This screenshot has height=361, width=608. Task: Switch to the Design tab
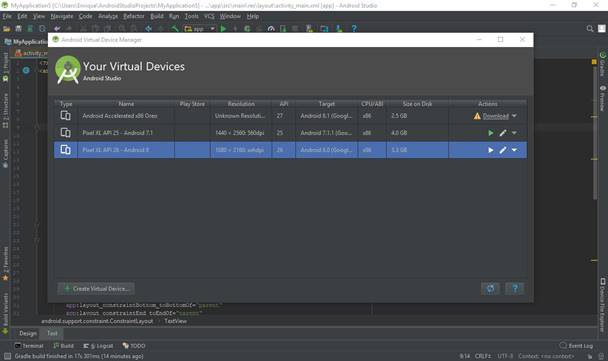pyautogui.click(x=28, y=333)
